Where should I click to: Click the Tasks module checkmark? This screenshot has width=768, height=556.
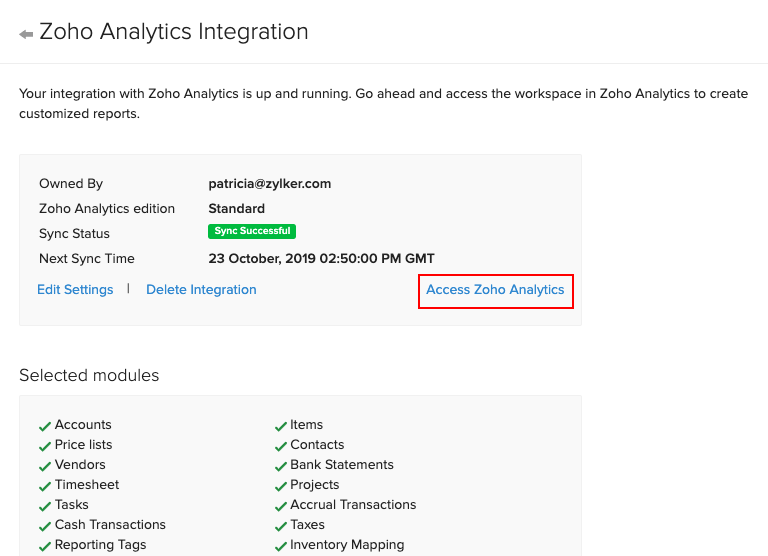point(45,506)
